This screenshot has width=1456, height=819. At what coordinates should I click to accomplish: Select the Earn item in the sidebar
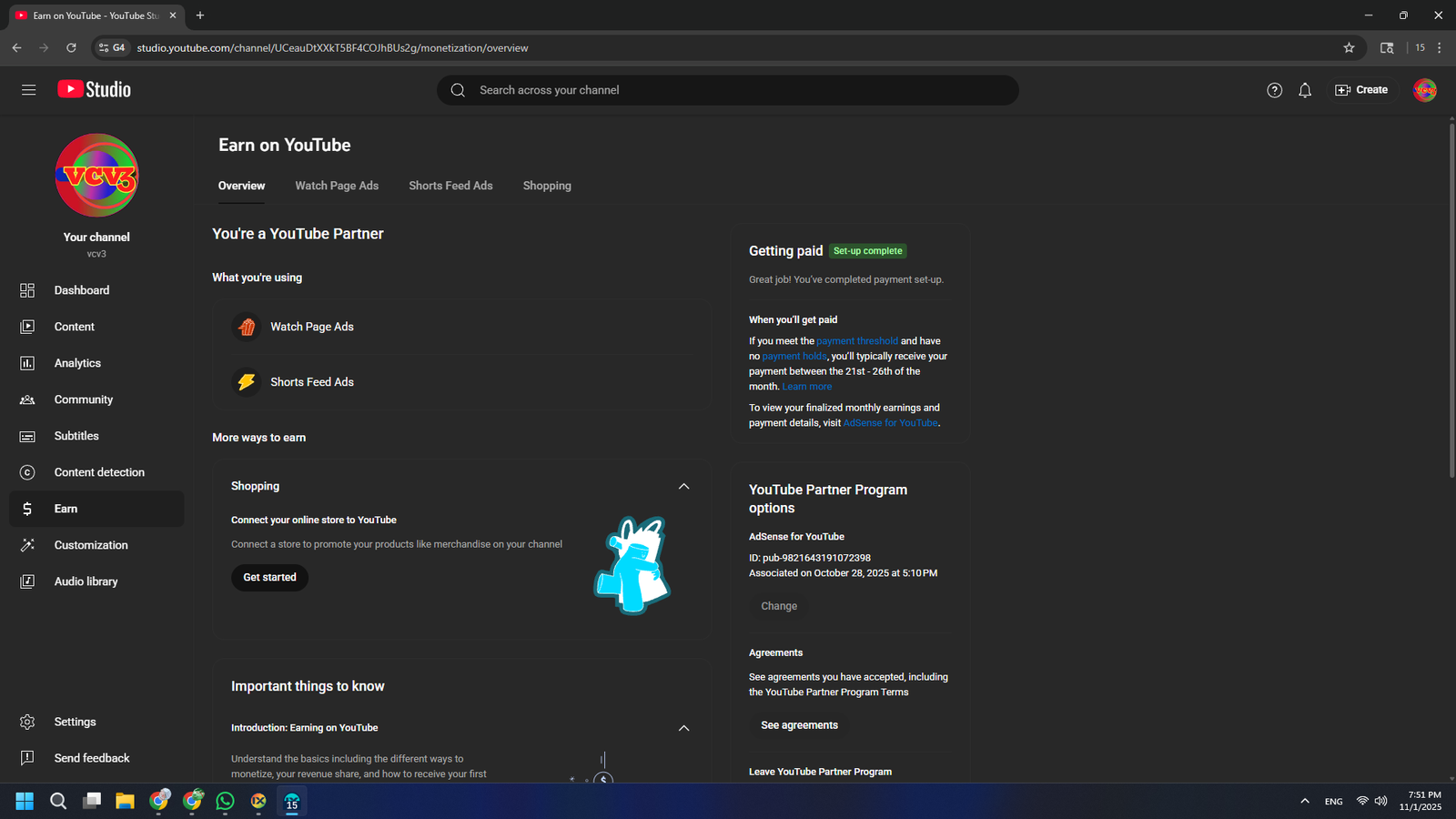[96, 509]
